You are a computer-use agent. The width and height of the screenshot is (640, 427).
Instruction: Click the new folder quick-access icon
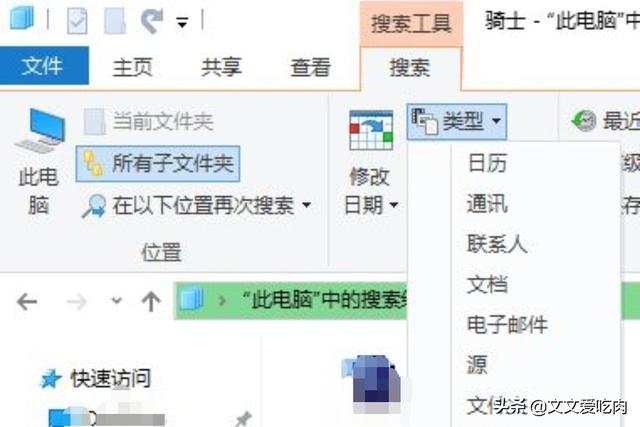[x=115, y=20]
